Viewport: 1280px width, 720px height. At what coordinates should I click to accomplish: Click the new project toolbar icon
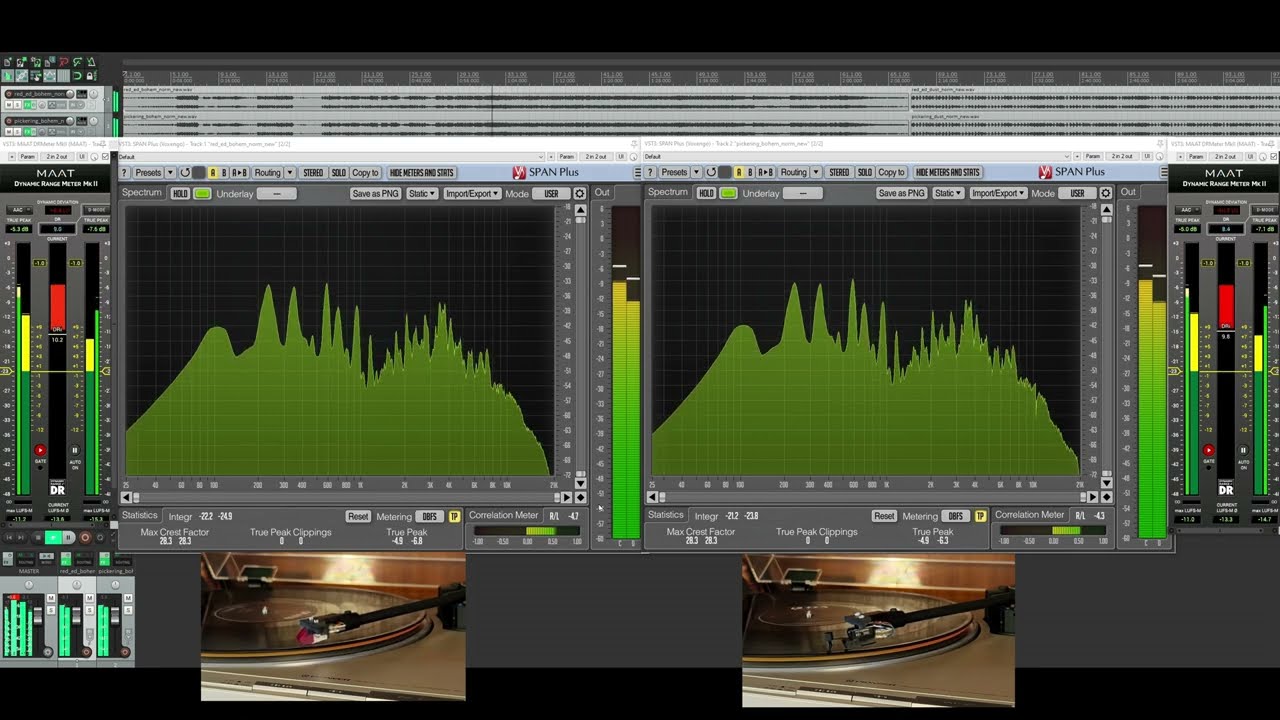coord(7,62)
